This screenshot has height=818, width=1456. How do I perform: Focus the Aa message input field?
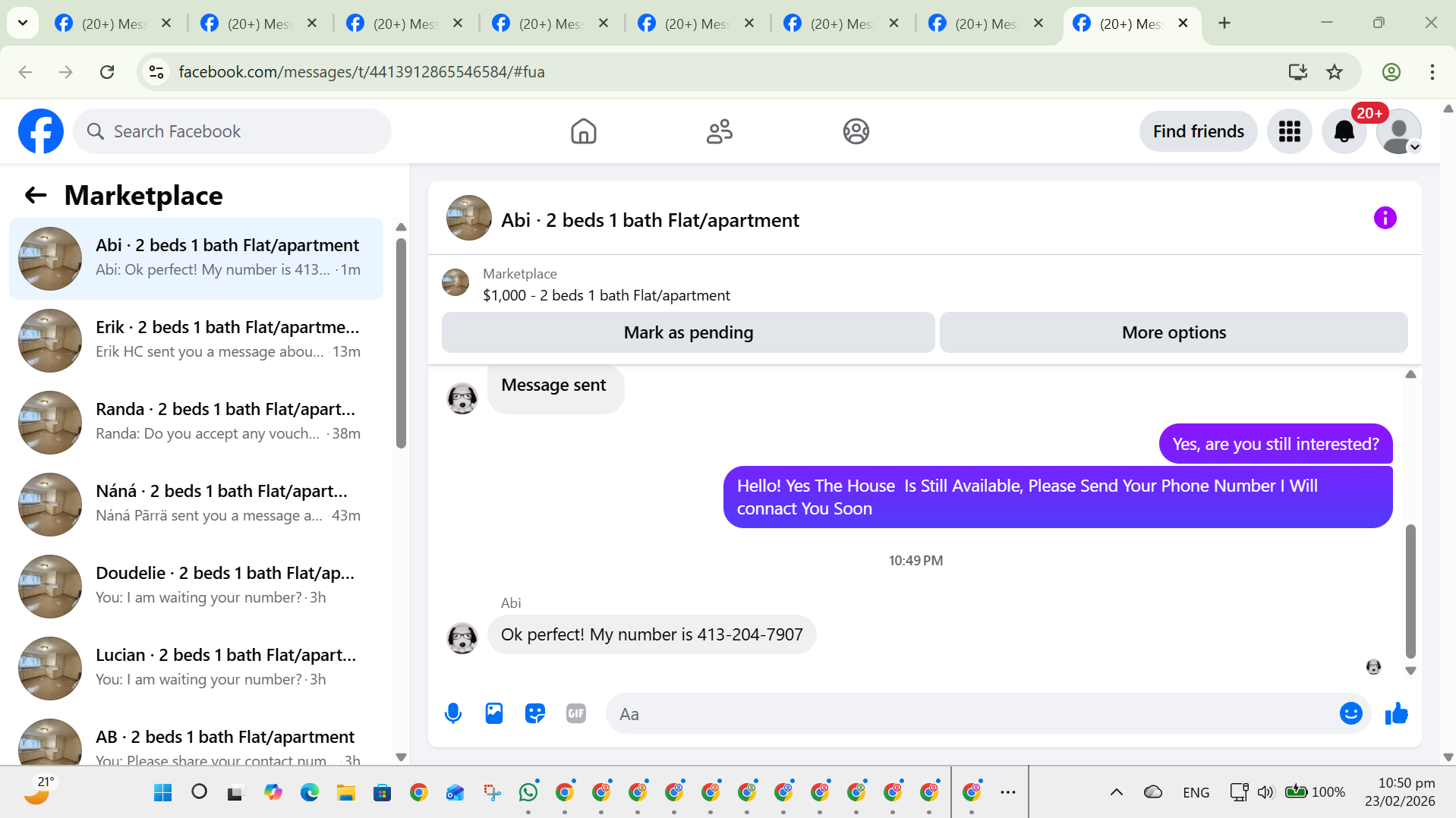[972, 713]
